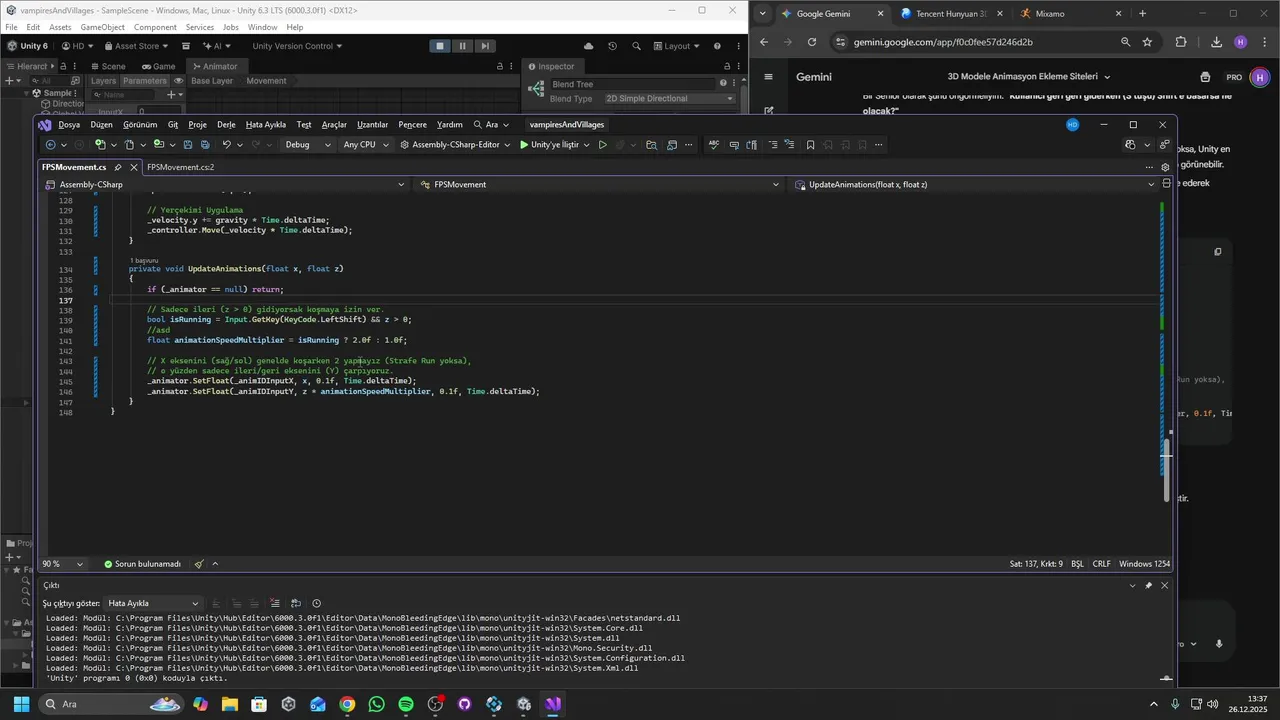
Task: Select the Layers toggle in Animator
Action: (x=103, y=81)
